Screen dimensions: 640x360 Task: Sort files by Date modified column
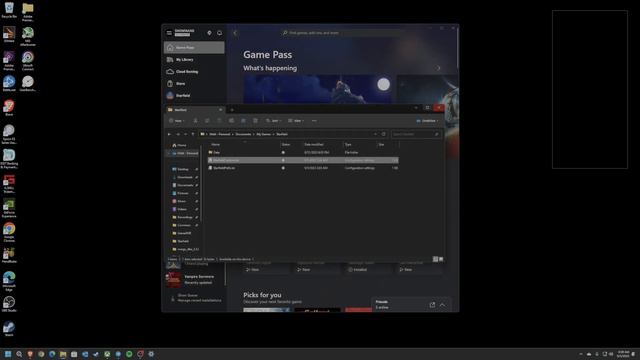(x=313, y=144)
